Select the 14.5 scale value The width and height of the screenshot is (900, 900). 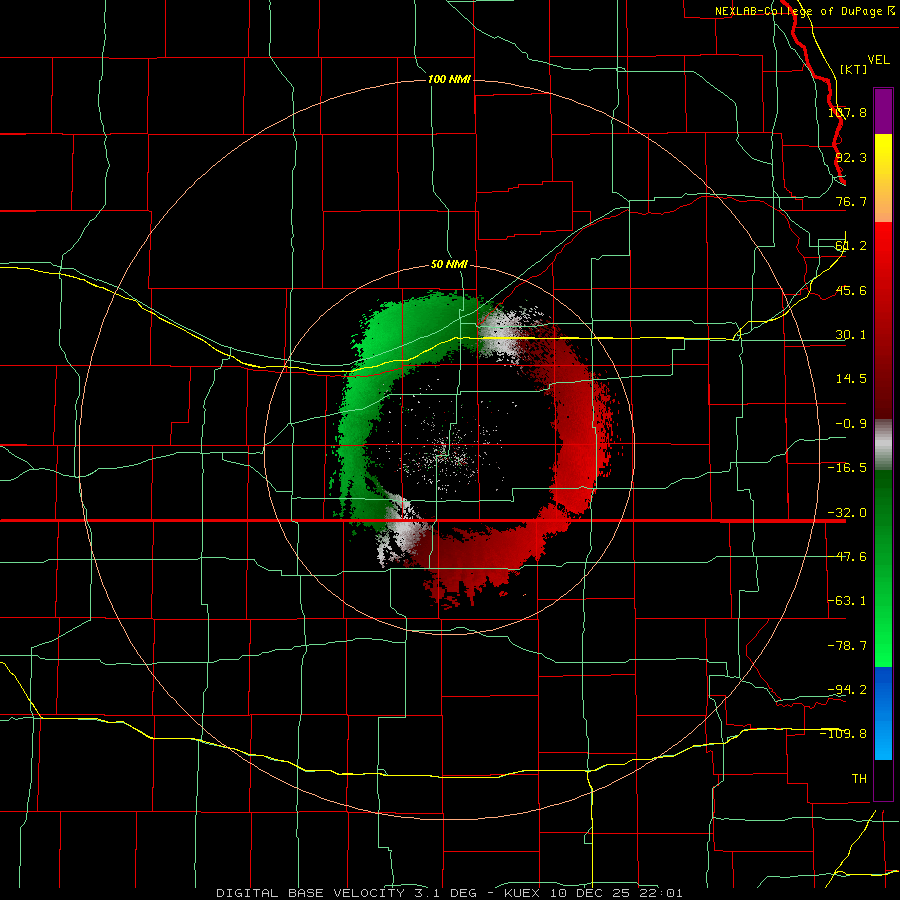tap(851, 379)
